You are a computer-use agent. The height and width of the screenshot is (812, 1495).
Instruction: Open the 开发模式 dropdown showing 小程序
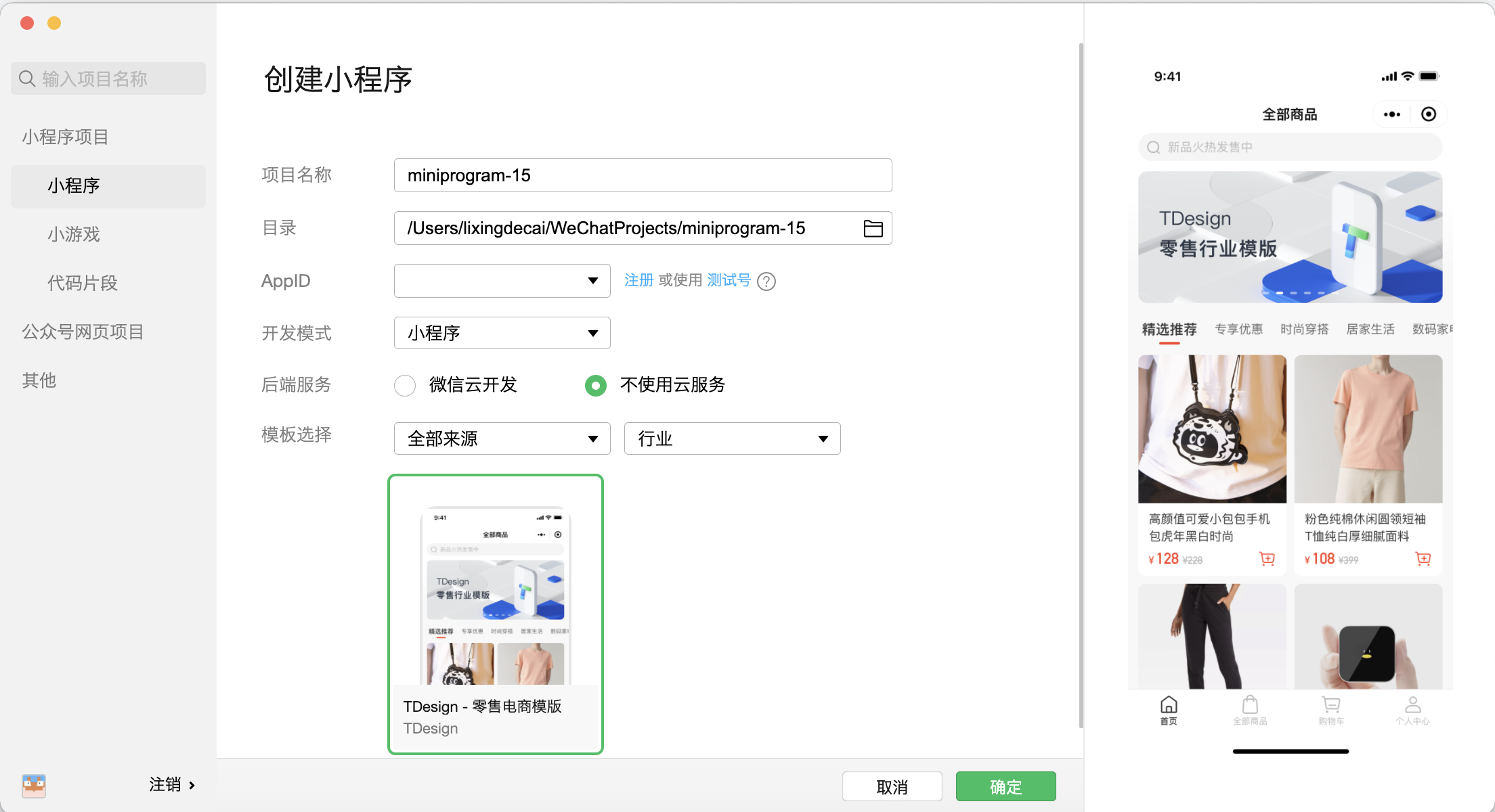tap(502, 333)
